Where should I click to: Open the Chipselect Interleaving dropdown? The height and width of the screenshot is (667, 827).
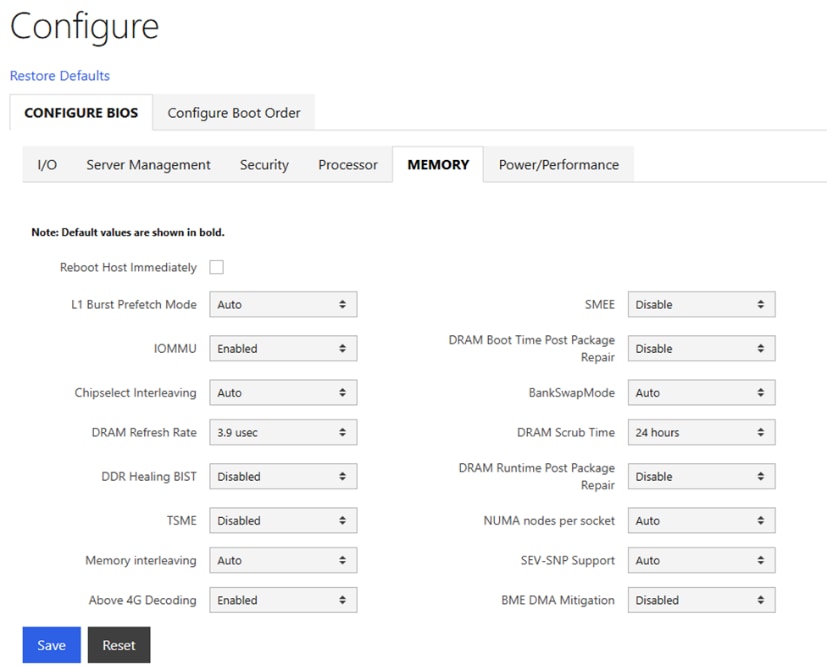(282, 393)
